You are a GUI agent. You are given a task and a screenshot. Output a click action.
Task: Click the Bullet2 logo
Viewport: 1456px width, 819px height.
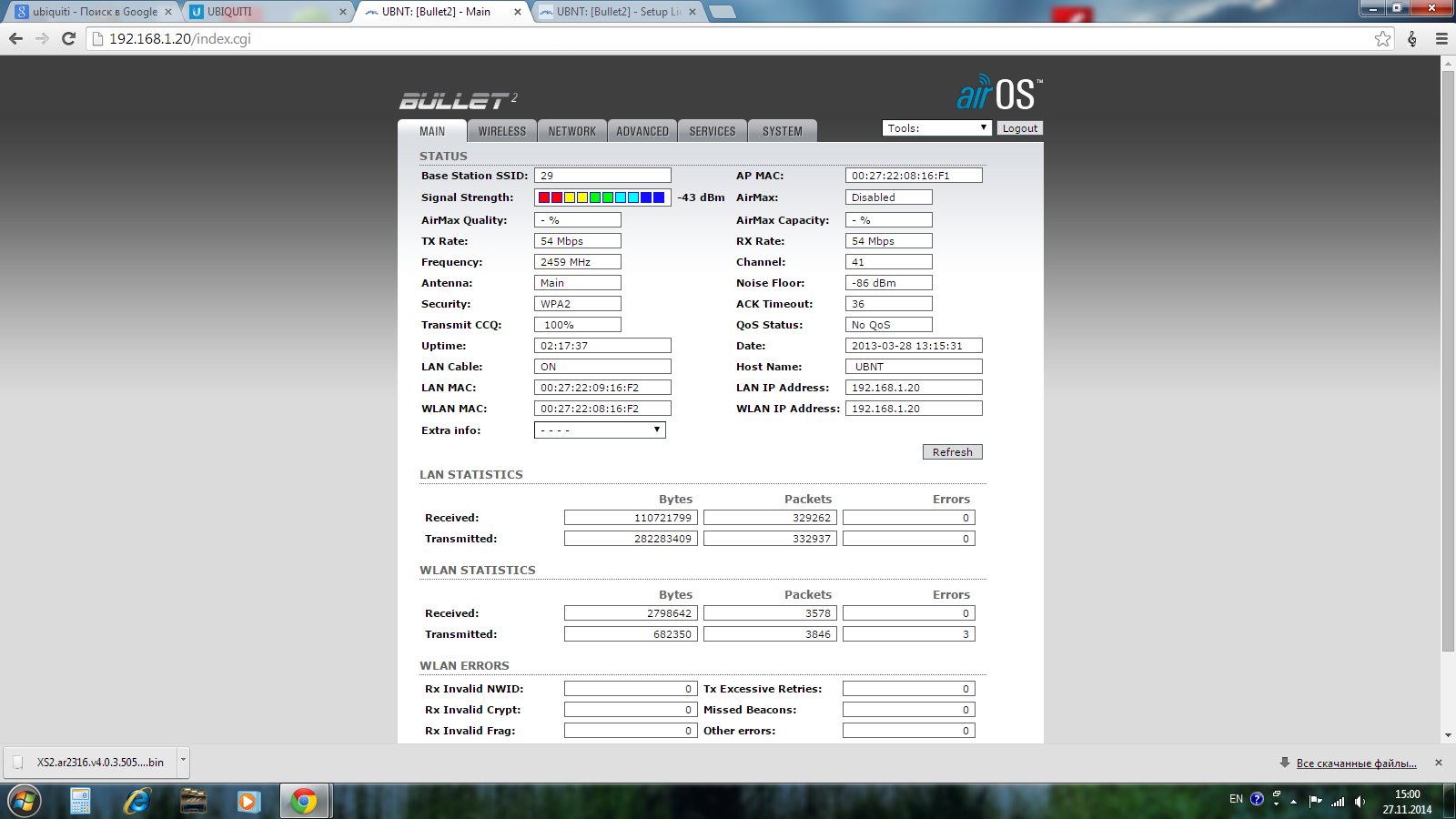coord(458,99)
